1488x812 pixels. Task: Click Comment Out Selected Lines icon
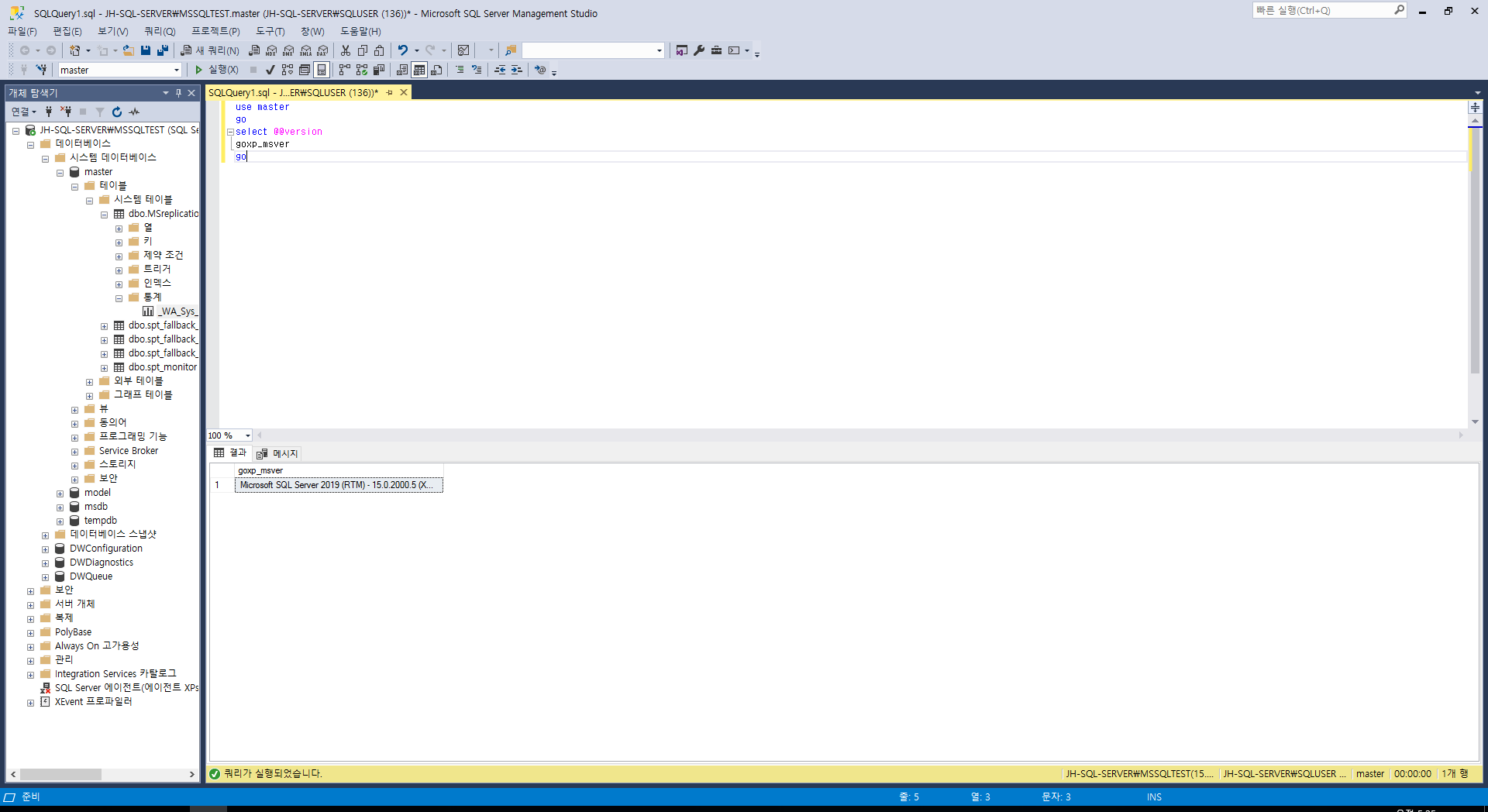pos(460,70)
